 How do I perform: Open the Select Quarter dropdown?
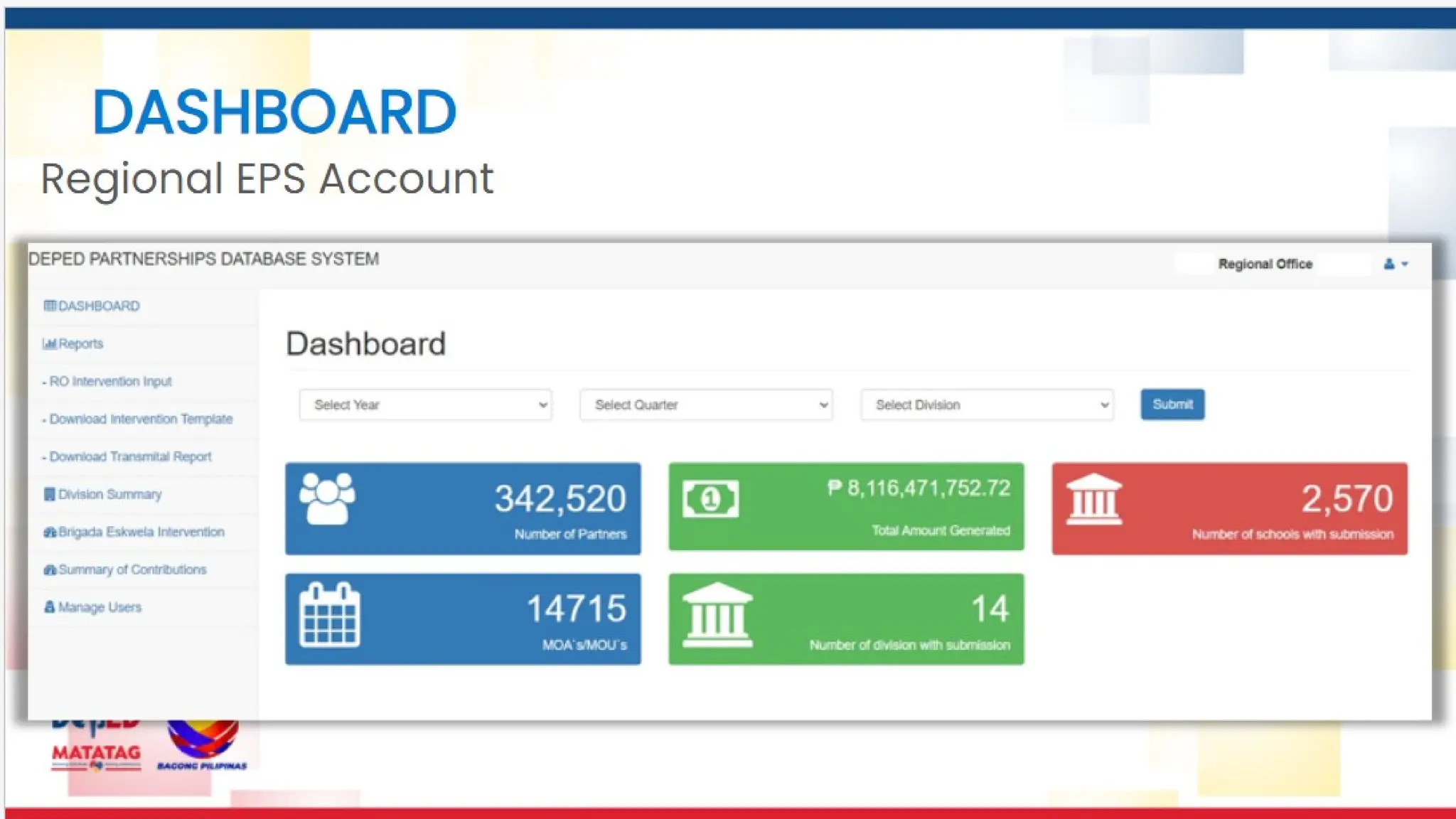(706, 405)
